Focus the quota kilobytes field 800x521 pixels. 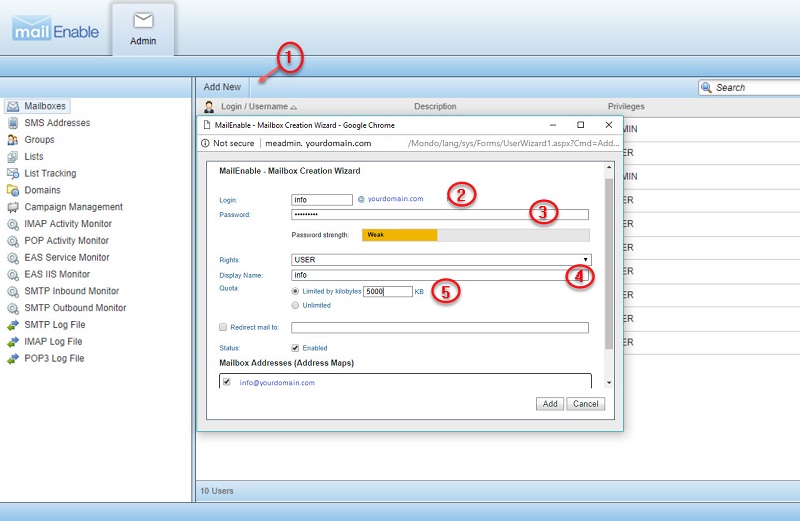click(x=388, y=291)
